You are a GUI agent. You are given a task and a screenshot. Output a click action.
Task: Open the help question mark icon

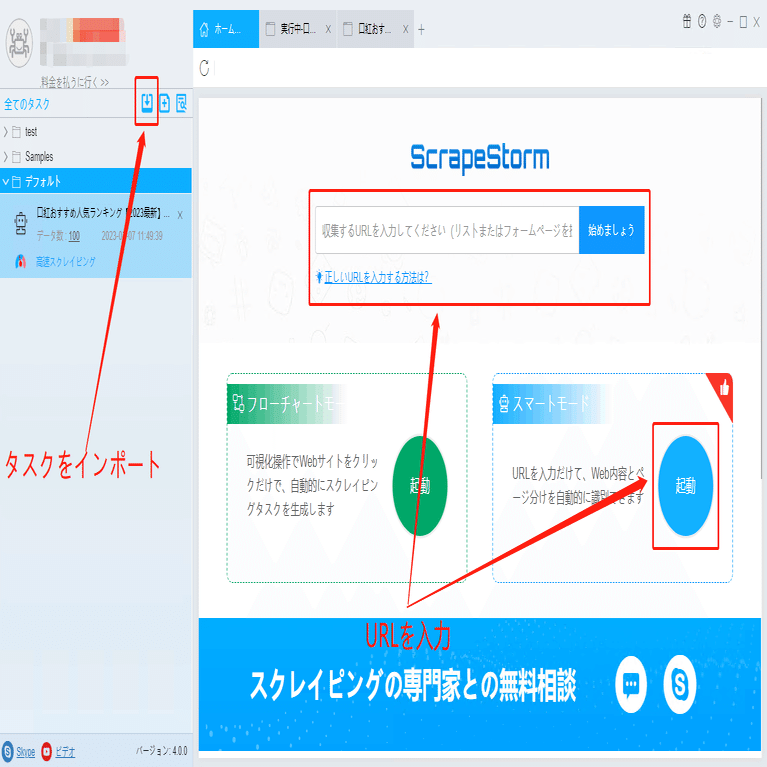coord(702,22)
